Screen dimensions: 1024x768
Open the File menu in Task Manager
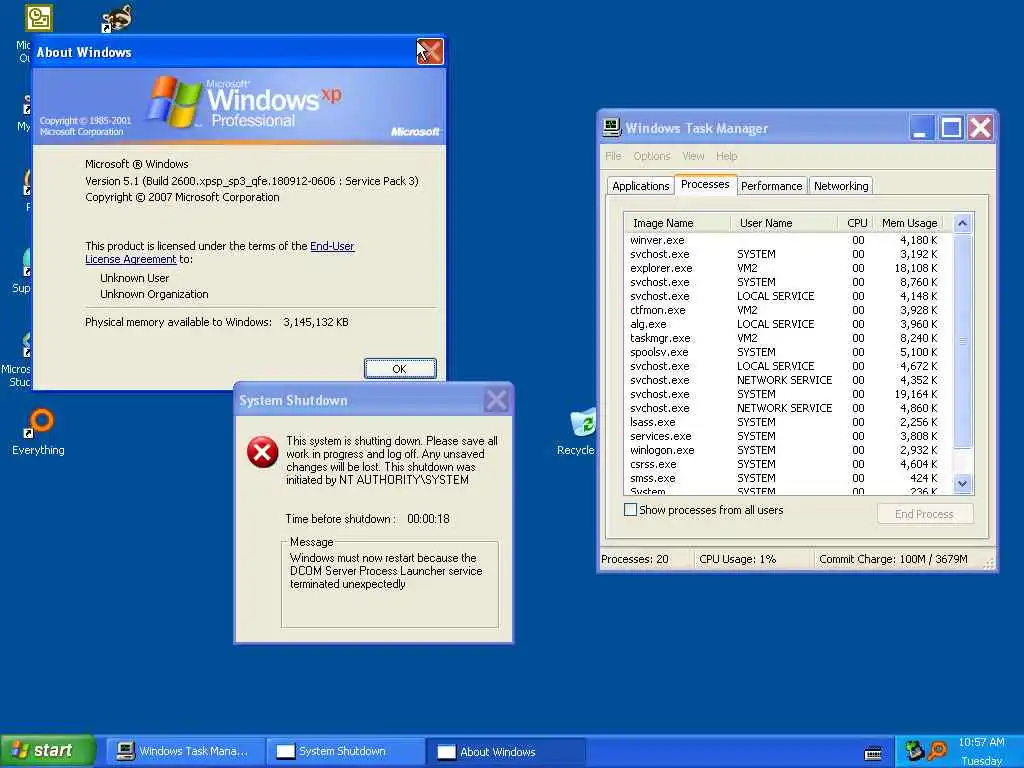point(613,156)
